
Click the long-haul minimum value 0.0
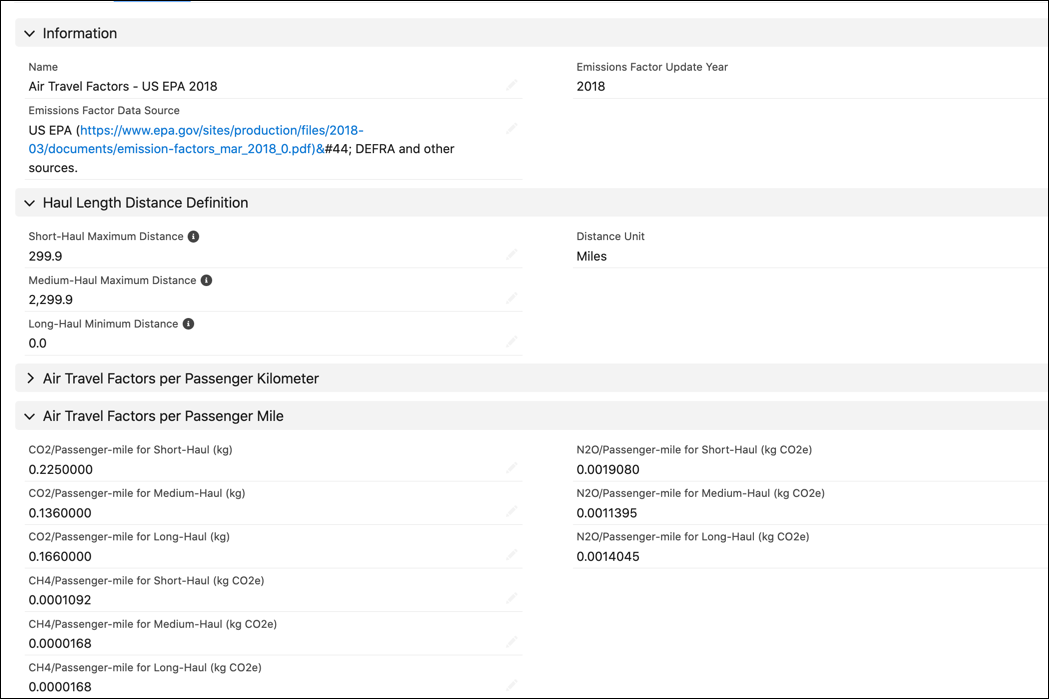coord(37,343)
